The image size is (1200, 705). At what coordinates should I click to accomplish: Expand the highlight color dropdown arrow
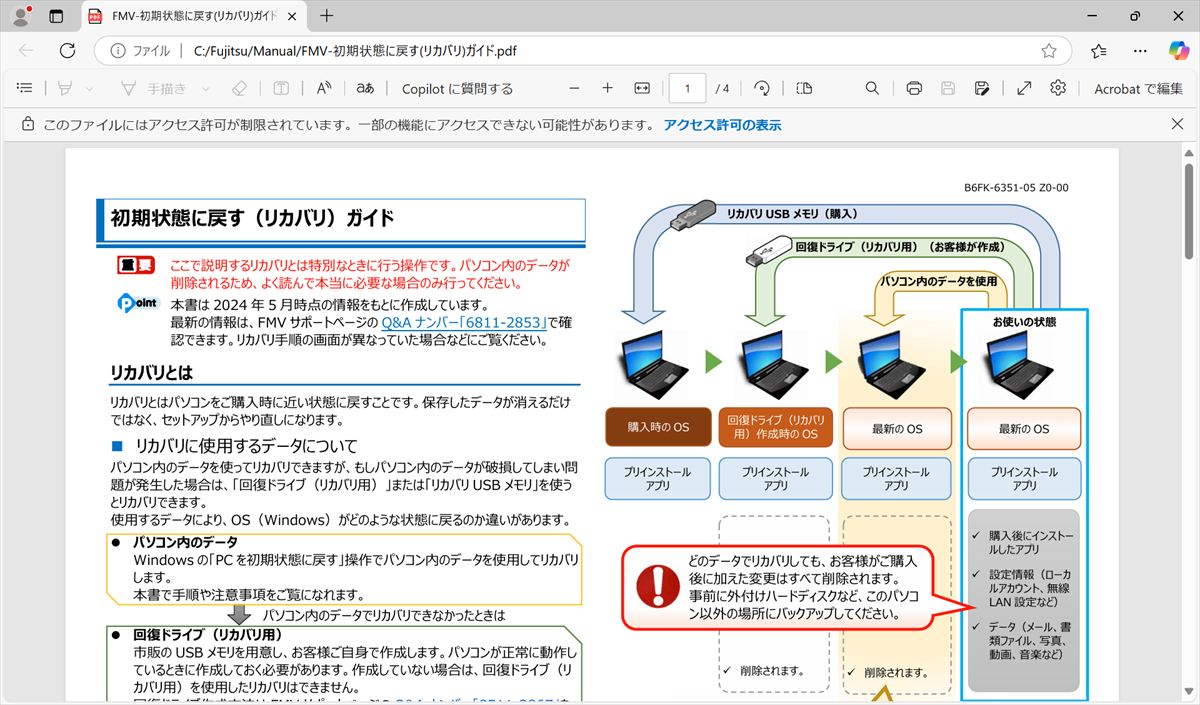coord(90,88)
